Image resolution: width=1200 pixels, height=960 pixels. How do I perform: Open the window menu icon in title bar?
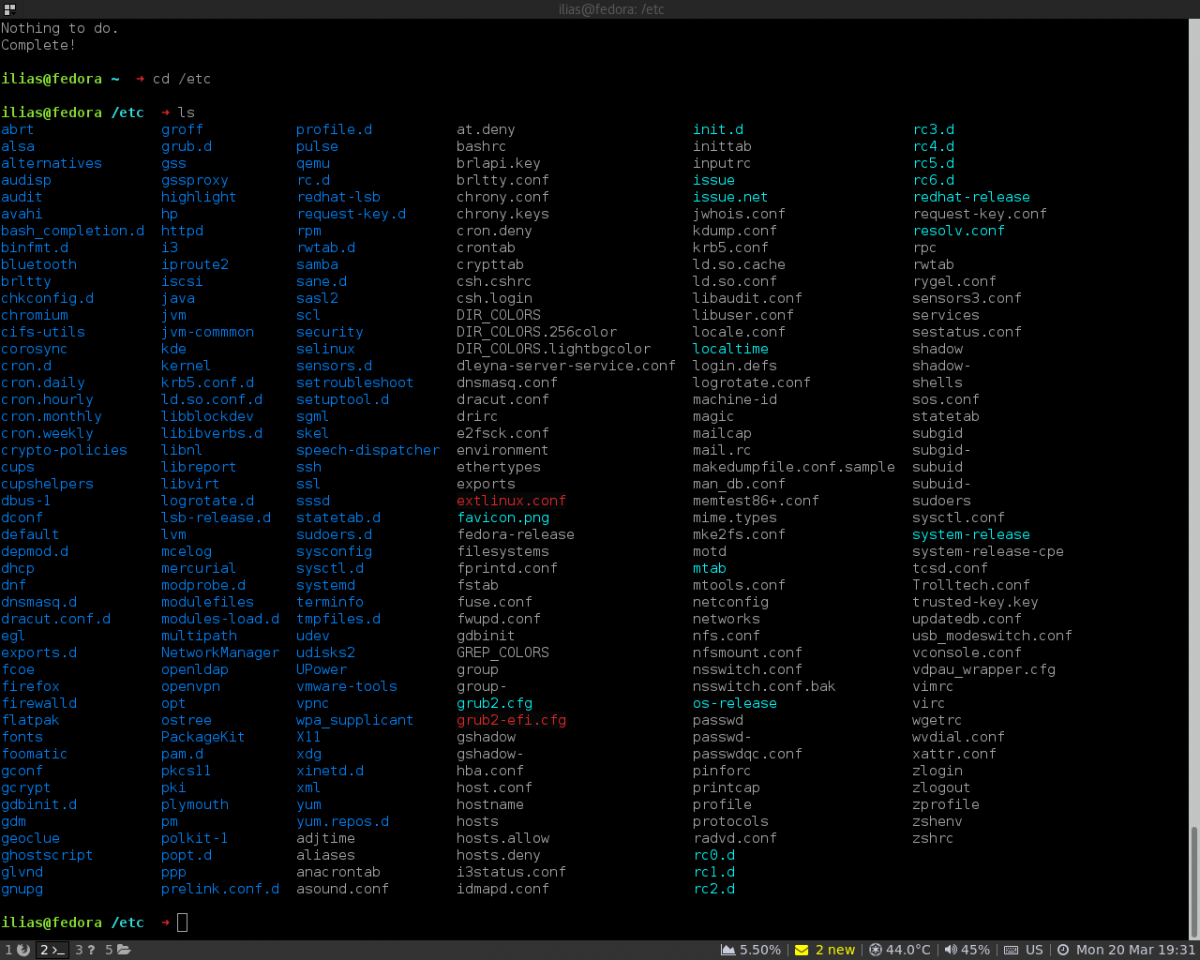[x=8, y=9]
